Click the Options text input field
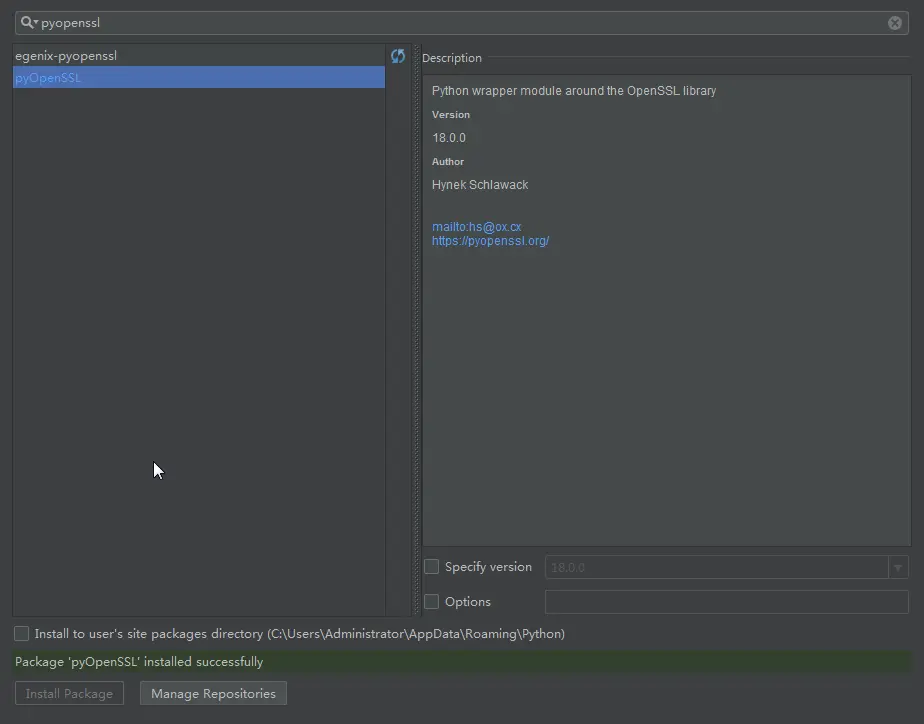Image resolution: width=924 pixels, height=724 pixels. 727,602
